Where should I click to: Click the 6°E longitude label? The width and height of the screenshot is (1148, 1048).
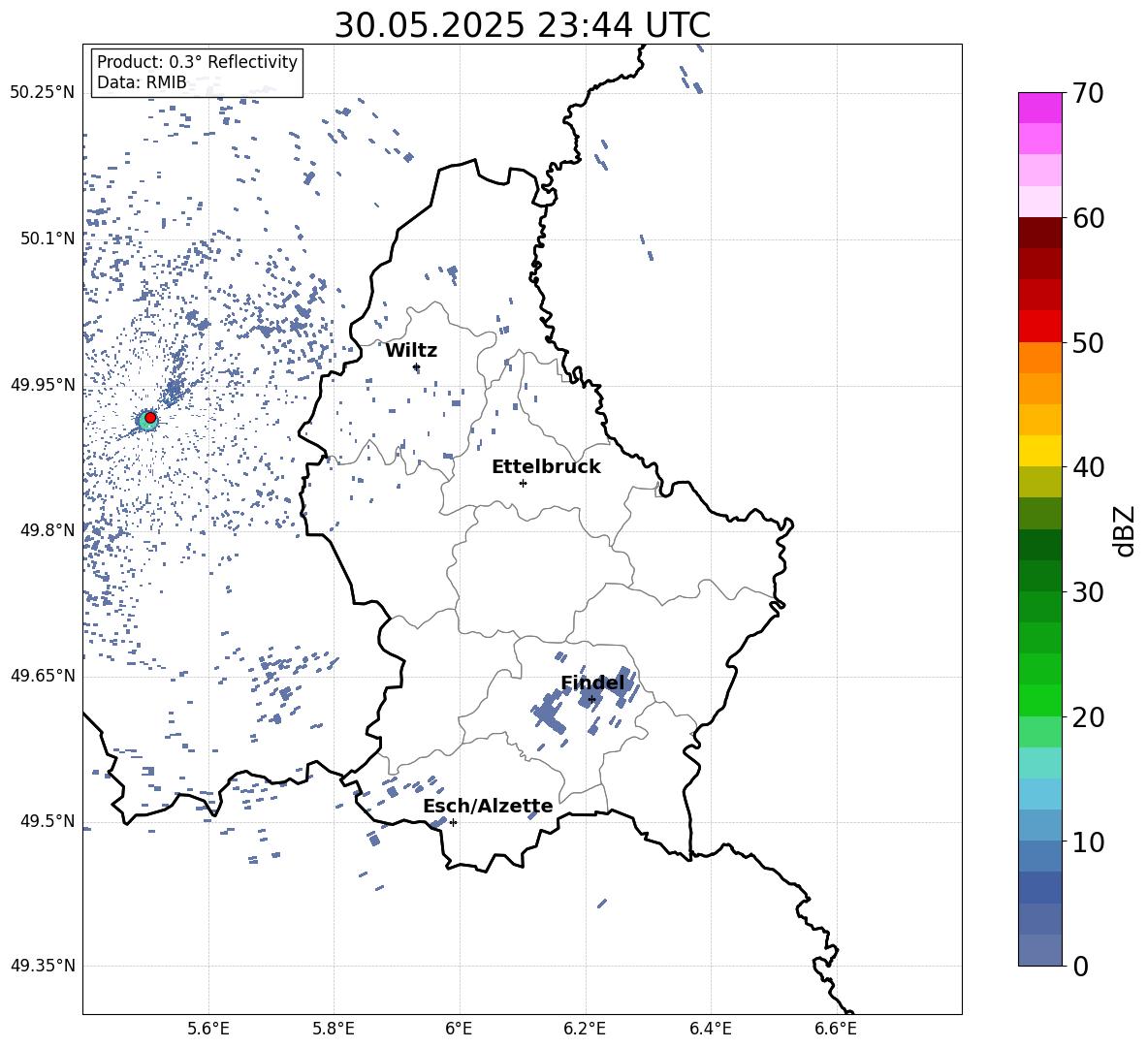pos(459,1029)
